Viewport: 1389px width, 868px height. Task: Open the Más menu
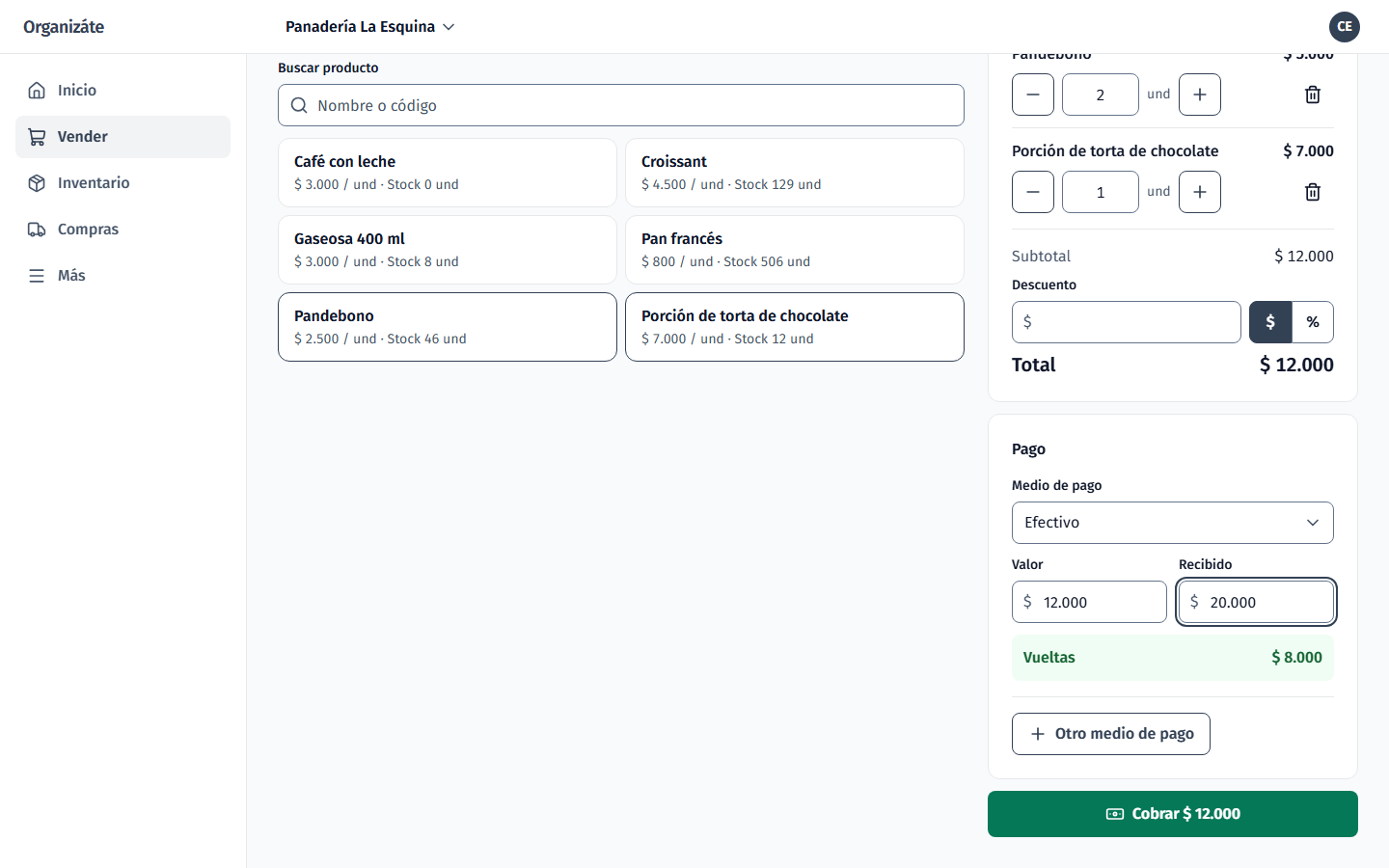click(x=123, y=275)
